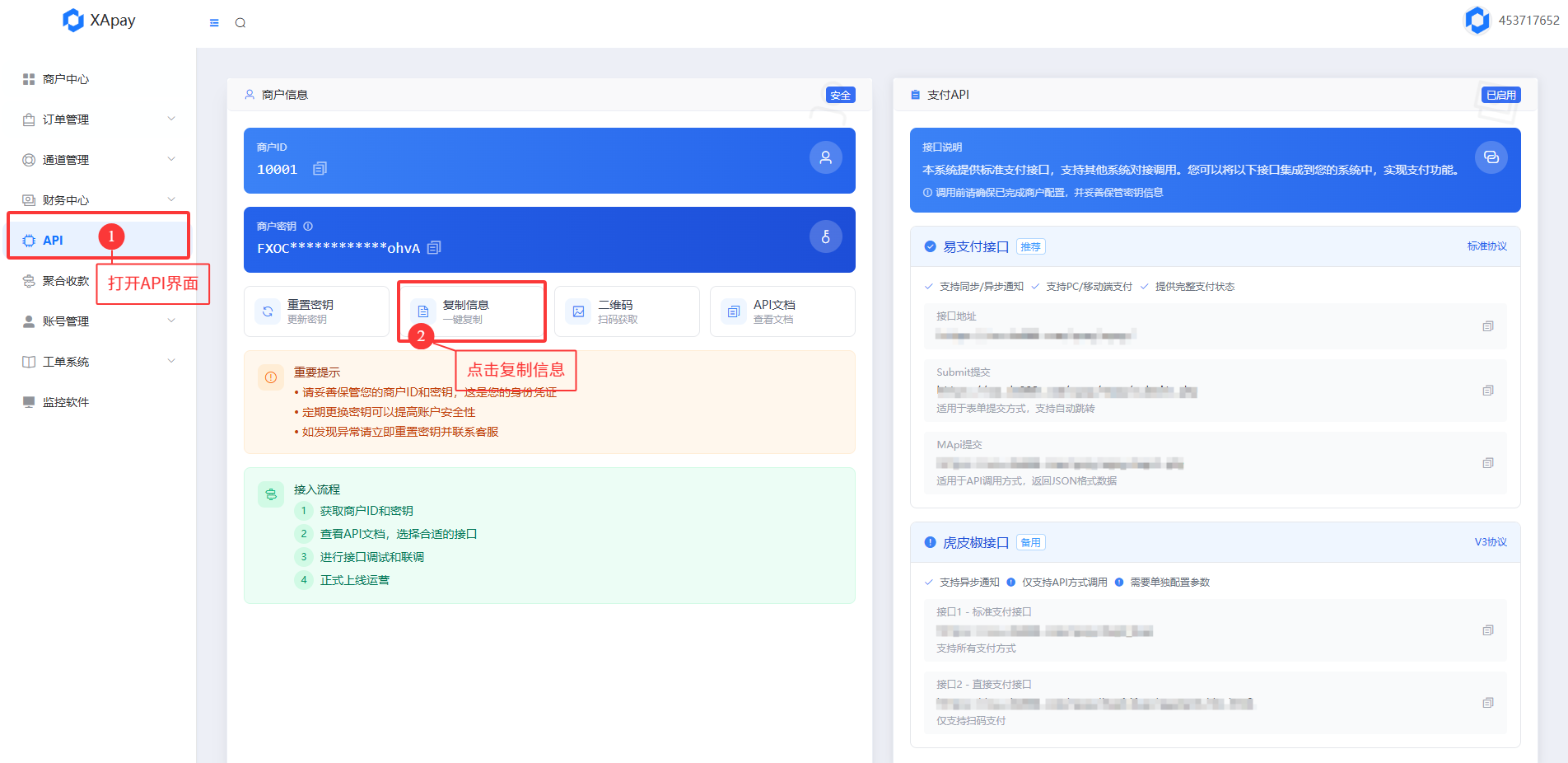Open the API文档 documentation button
The height and width of the screenshot is (763, 1568).
tap(782, 311)
